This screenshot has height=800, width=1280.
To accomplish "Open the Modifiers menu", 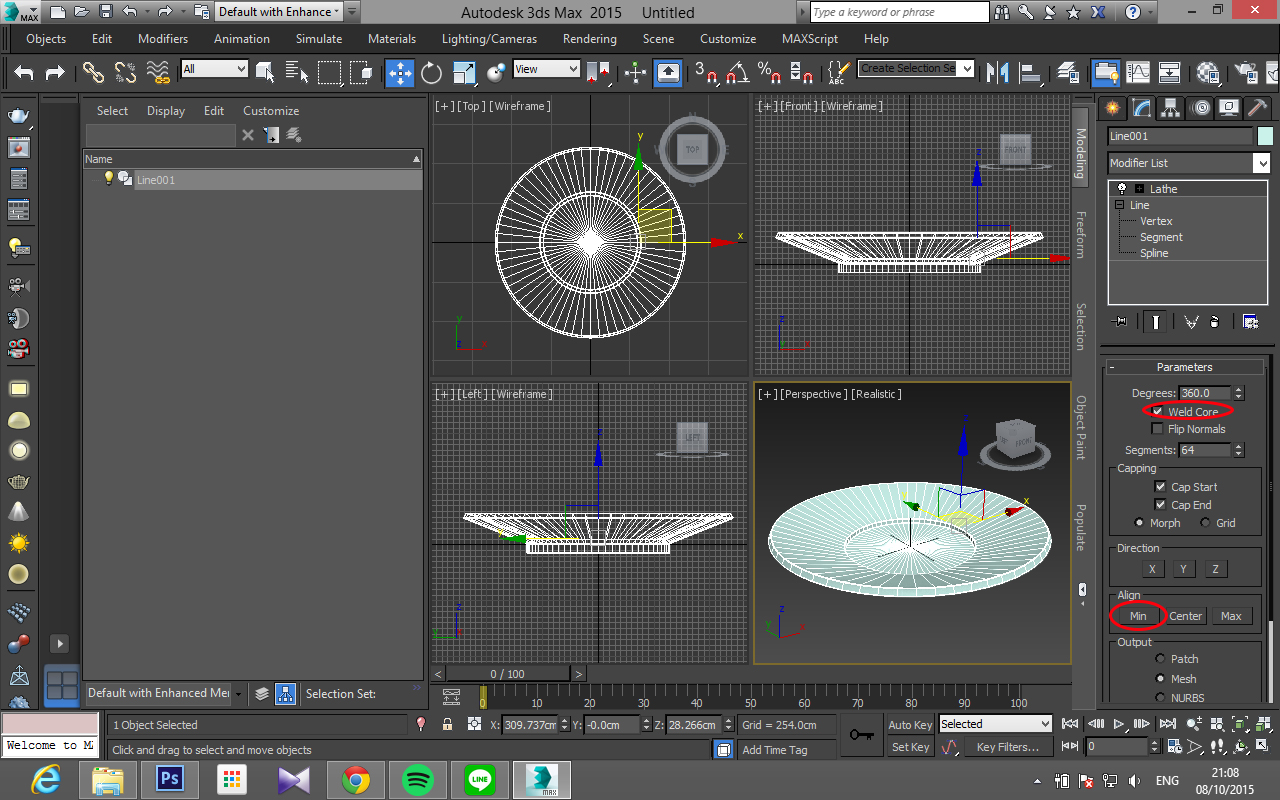I will pyautogui.click(x=162, y=39).
